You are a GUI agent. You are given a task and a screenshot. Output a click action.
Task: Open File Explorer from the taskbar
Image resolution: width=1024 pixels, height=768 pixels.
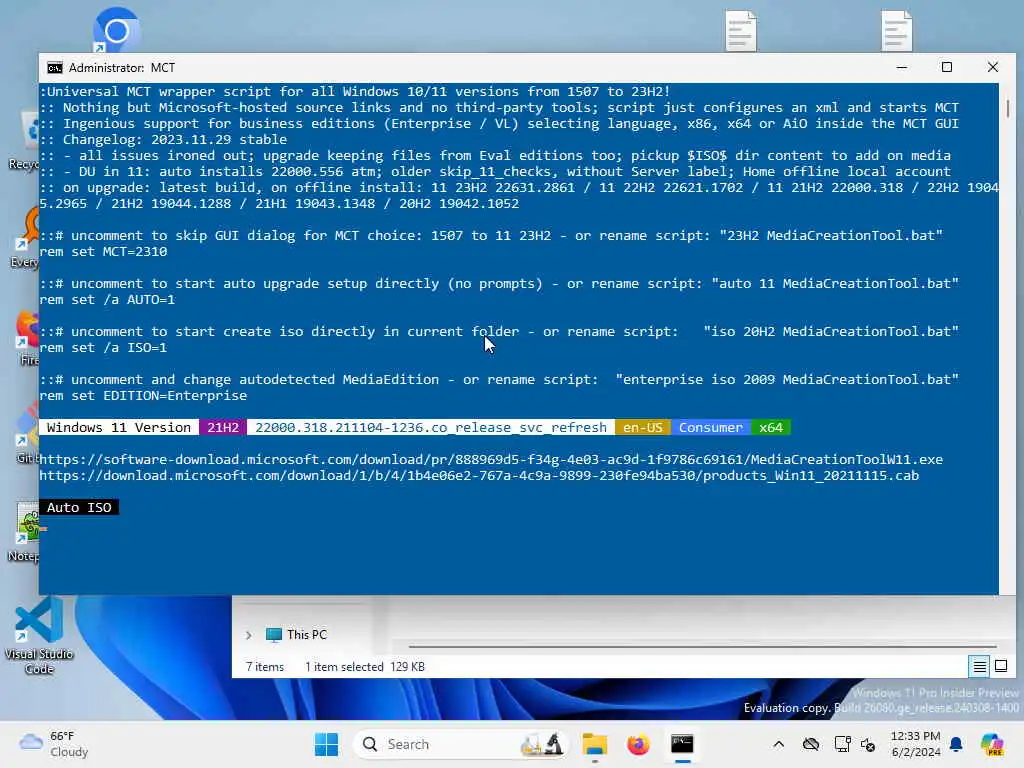pos(595,744)
